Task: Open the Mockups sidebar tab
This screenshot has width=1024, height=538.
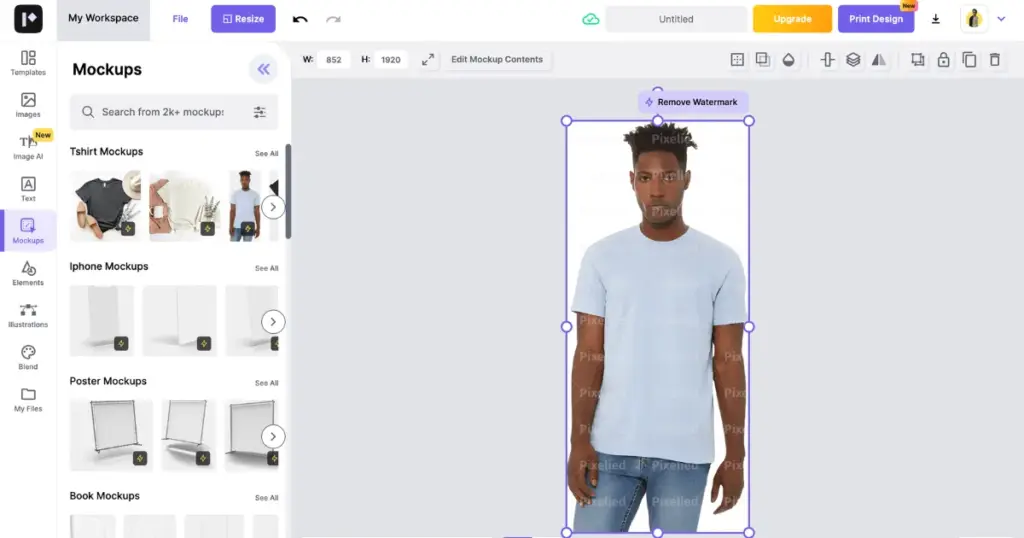Action: [28, 230]
